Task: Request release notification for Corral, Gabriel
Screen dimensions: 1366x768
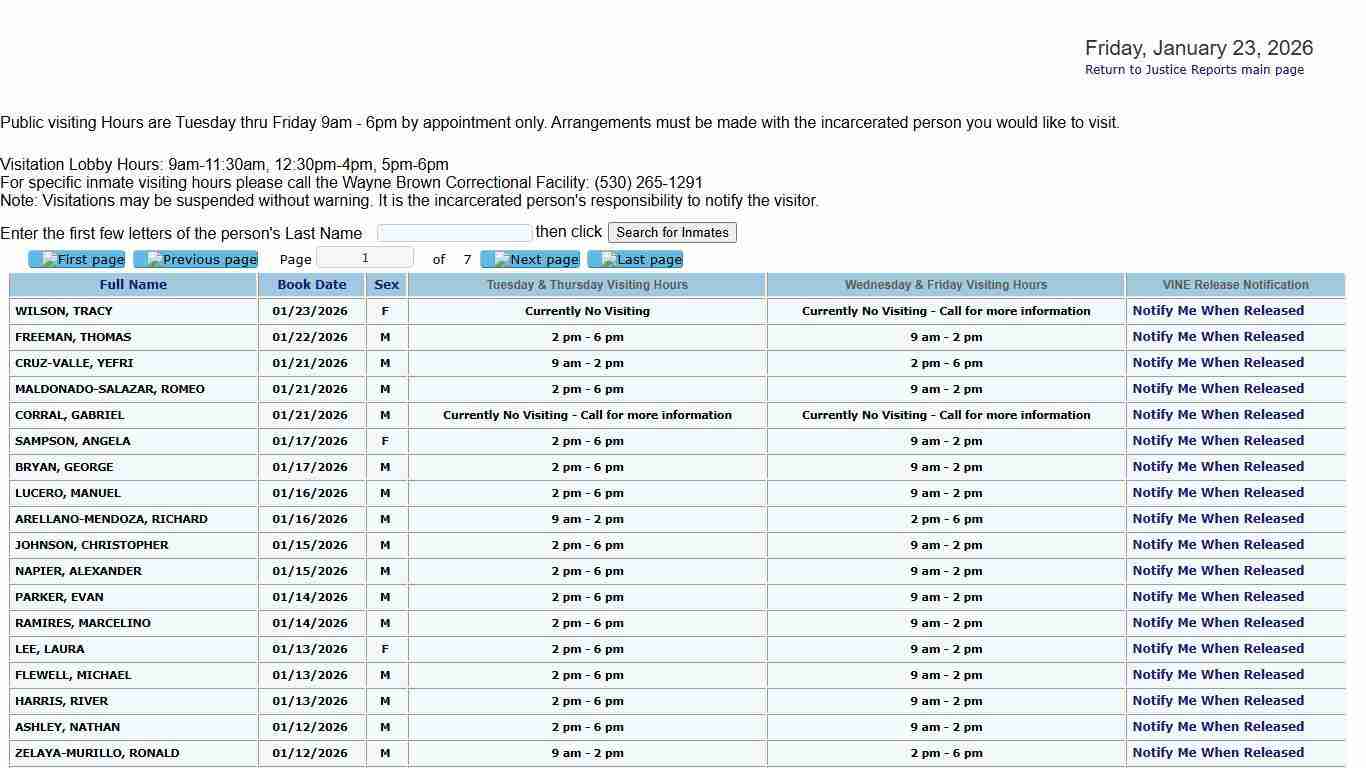Action: 1218,415
